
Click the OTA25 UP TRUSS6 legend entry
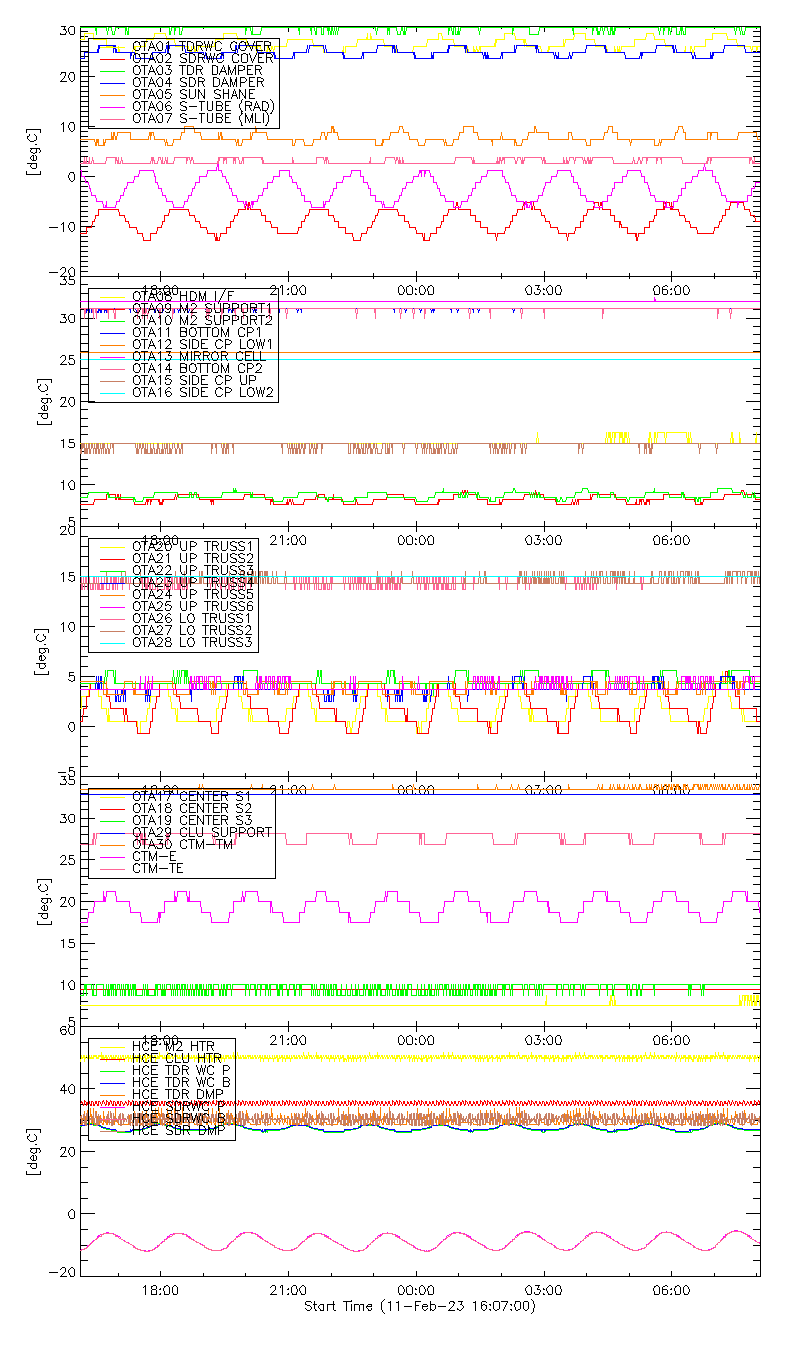pyautogui.click(x=192, y=606)
